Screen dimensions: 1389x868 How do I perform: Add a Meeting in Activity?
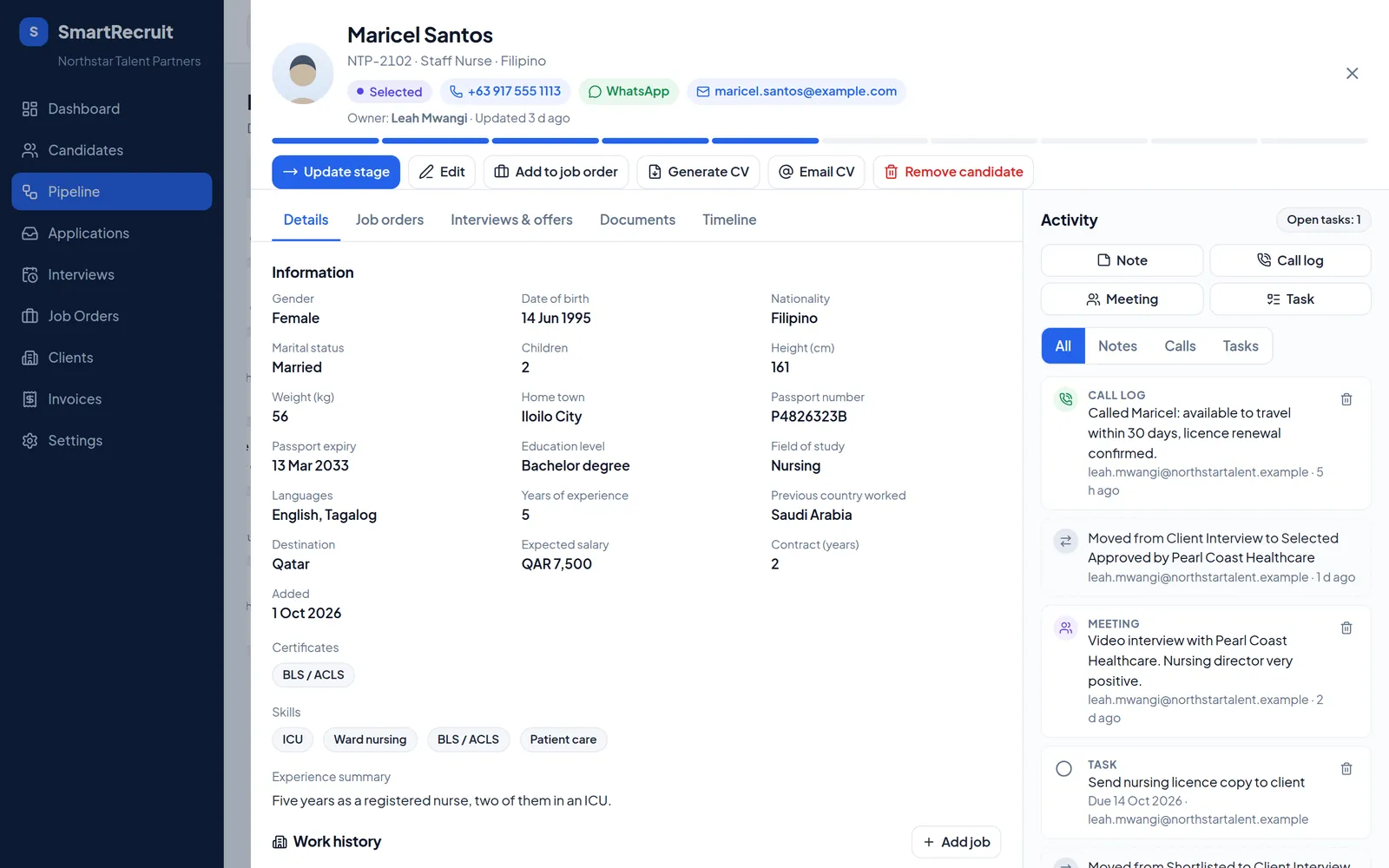coord(1122,299)
